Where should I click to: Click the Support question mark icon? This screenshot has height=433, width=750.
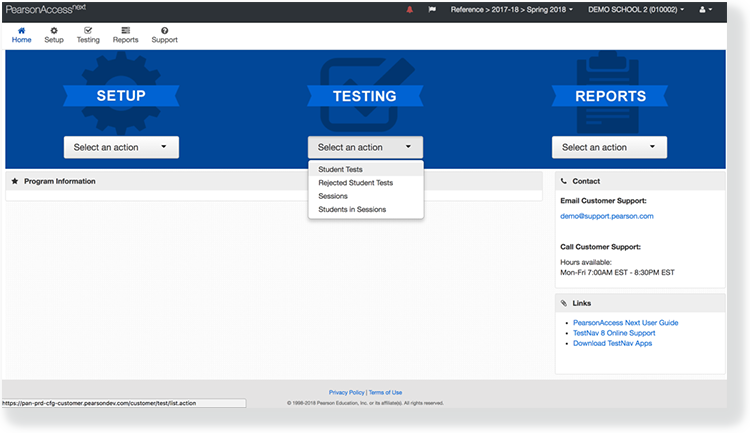click(x=164, y=31)
